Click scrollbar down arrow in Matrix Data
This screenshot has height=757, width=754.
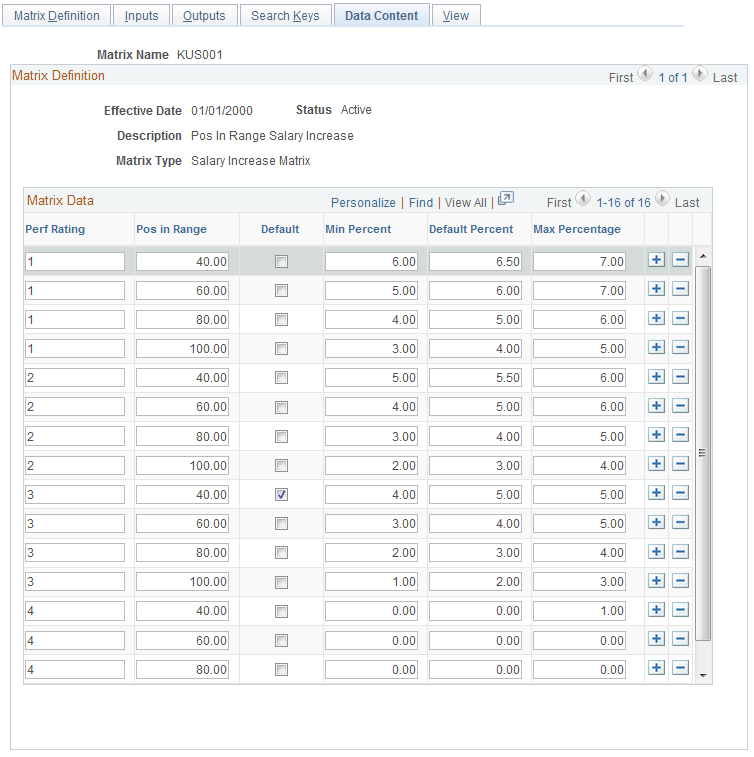click(x=703, y=675)
